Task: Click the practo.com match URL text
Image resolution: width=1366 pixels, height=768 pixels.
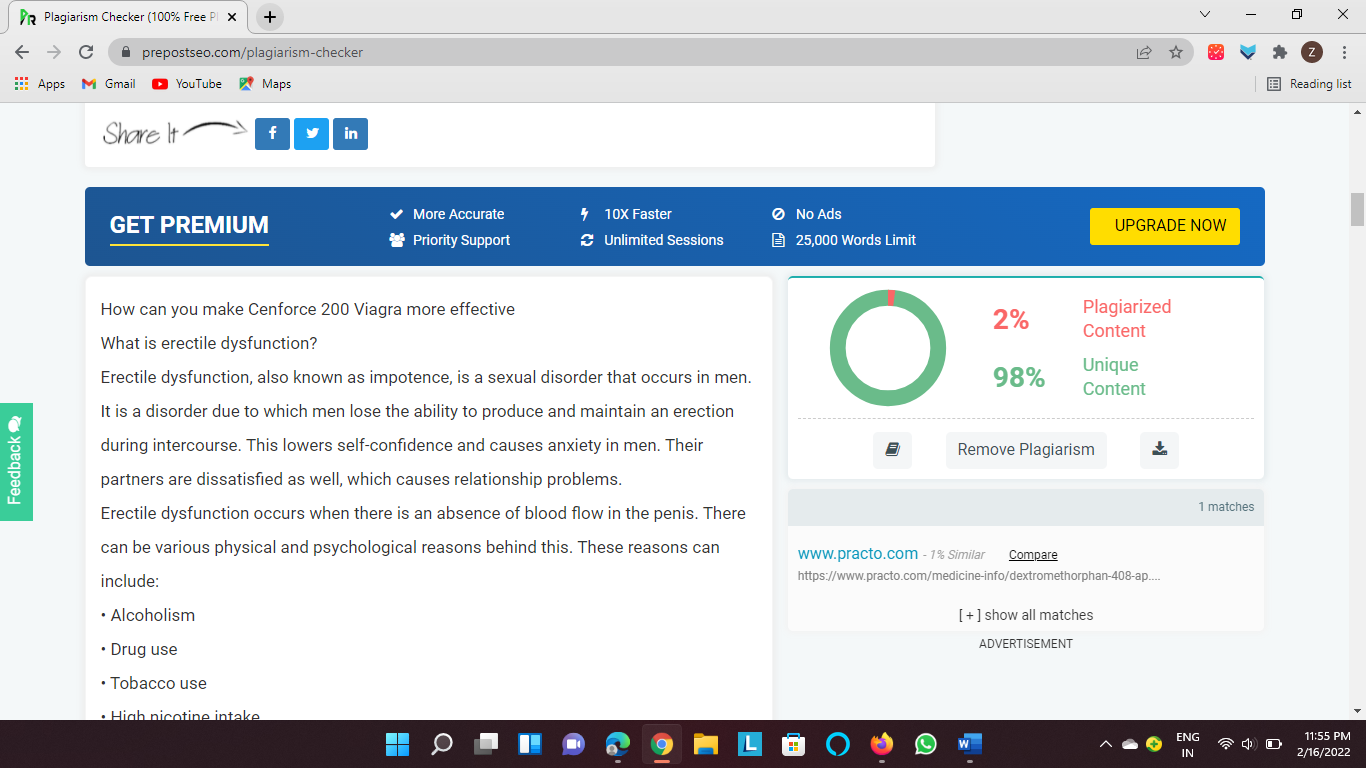Action: [x=979, y=576]
